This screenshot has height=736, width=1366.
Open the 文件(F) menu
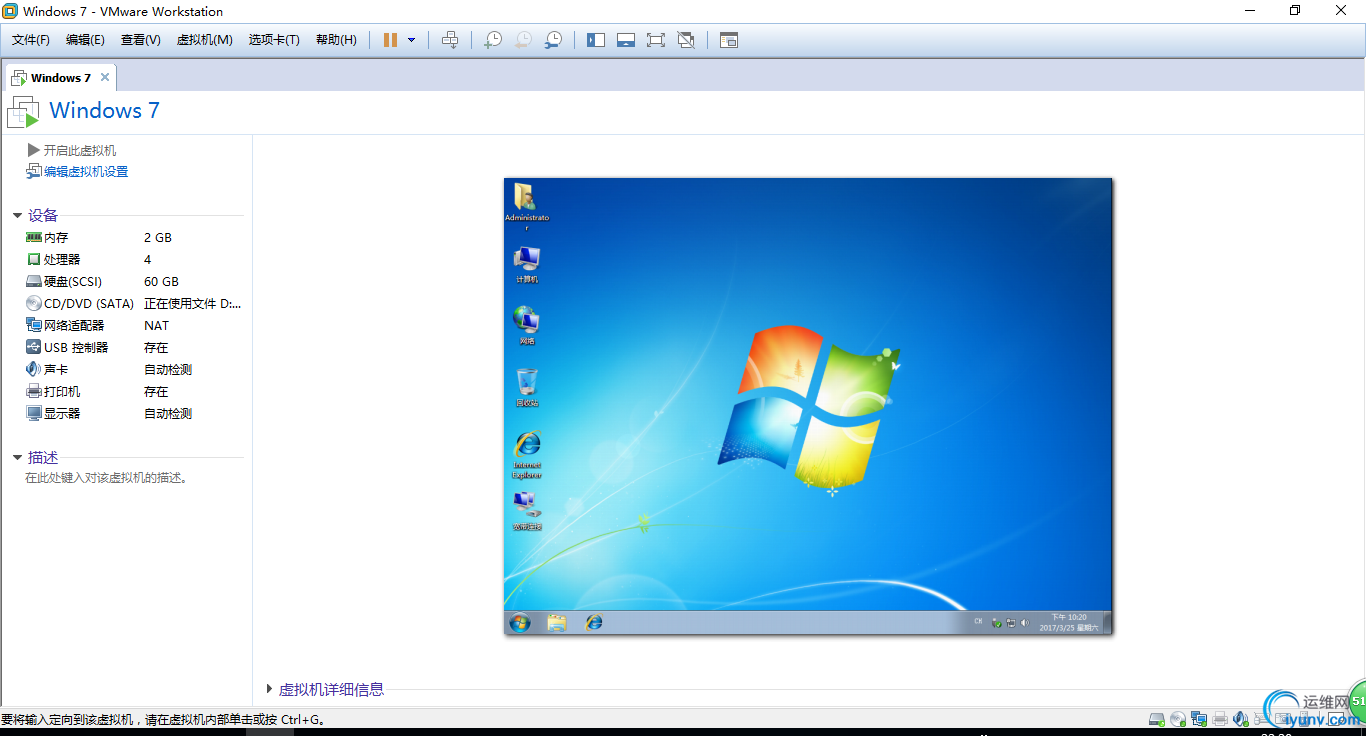coord(31,40)
